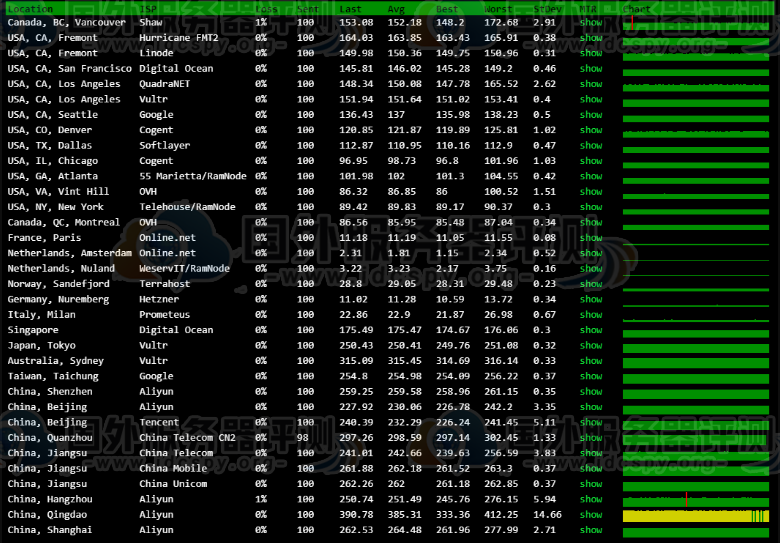Click the Last column header
Viewport: 780px width, 543px height.
(350, 9)
